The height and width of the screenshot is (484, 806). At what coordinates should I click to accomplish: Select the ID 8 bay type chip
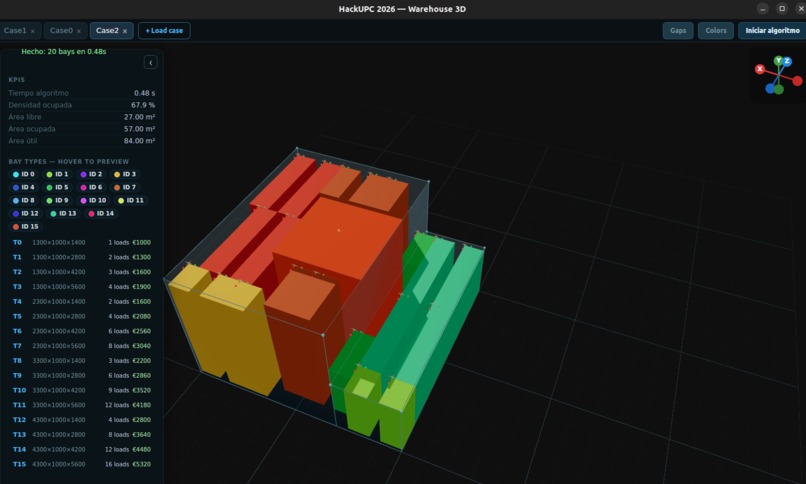[24, 200]
